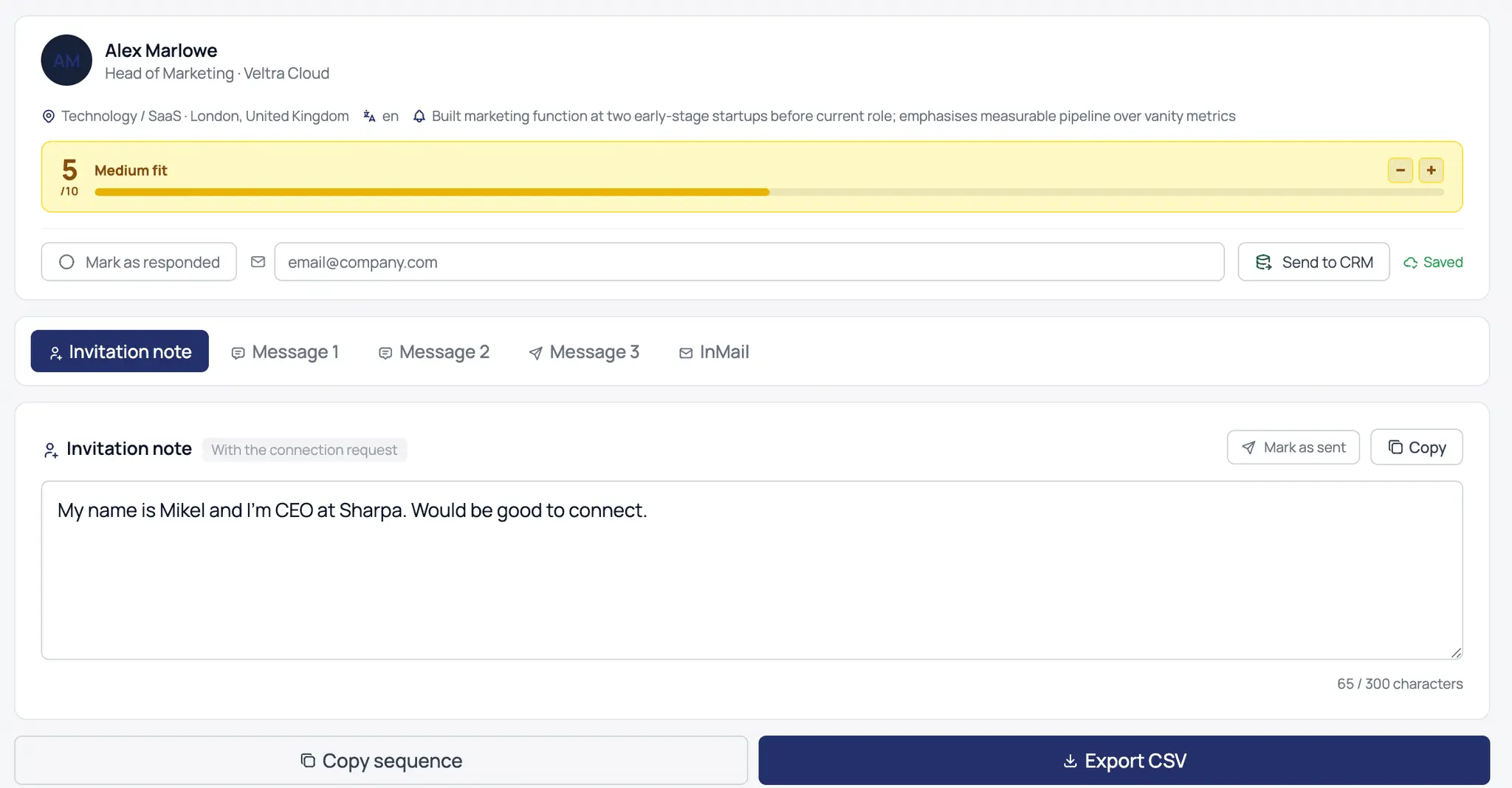
Task: Switch to the Message 1 tab
Action: click(285, 352)
